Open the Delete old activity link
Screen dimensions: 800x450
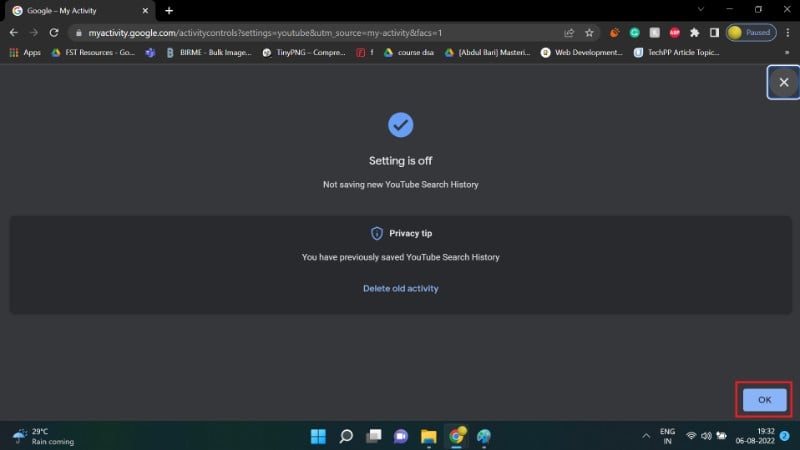coord(401,289)
